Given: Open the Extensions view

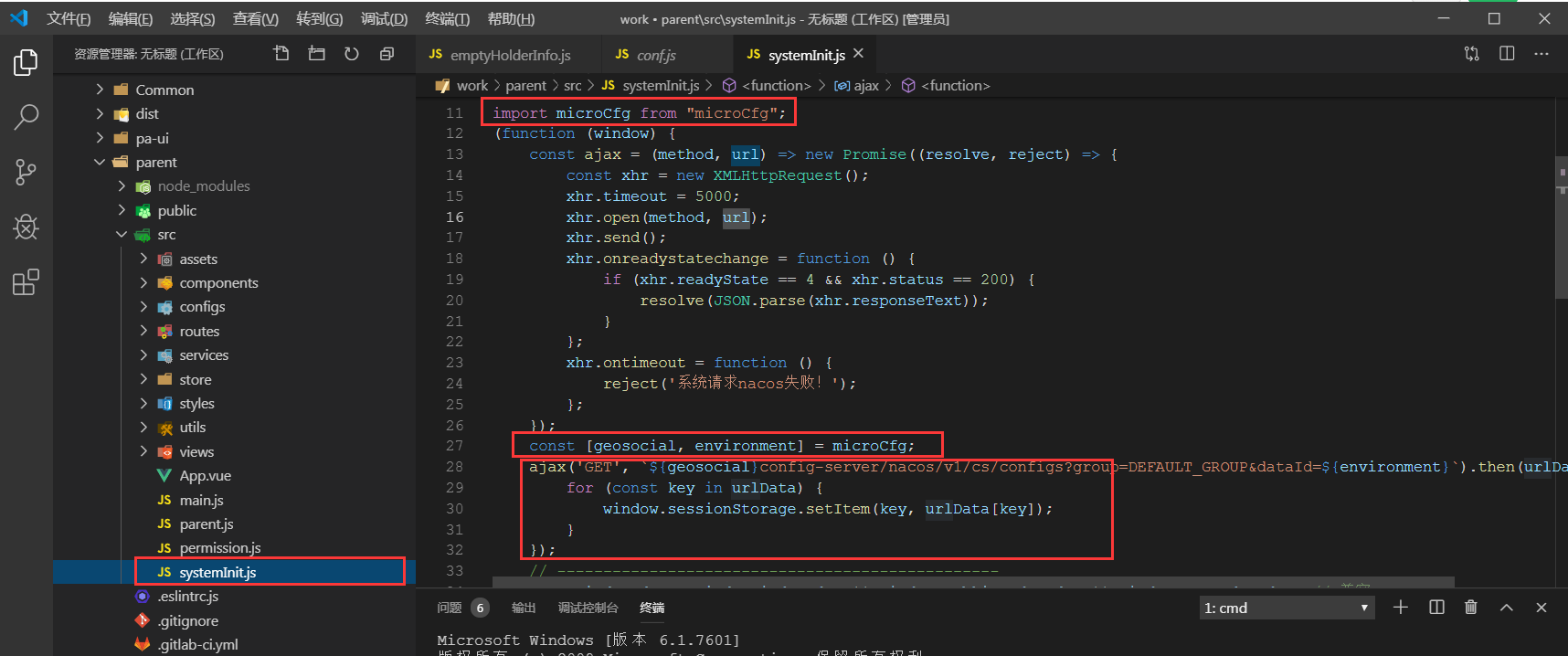Looking at the screenshot, I should 26,282.
